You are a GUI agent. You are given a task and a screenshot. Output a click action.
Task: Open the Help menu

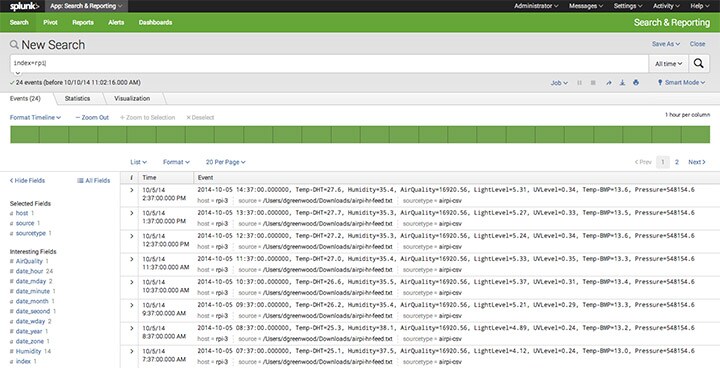(700, 6)
